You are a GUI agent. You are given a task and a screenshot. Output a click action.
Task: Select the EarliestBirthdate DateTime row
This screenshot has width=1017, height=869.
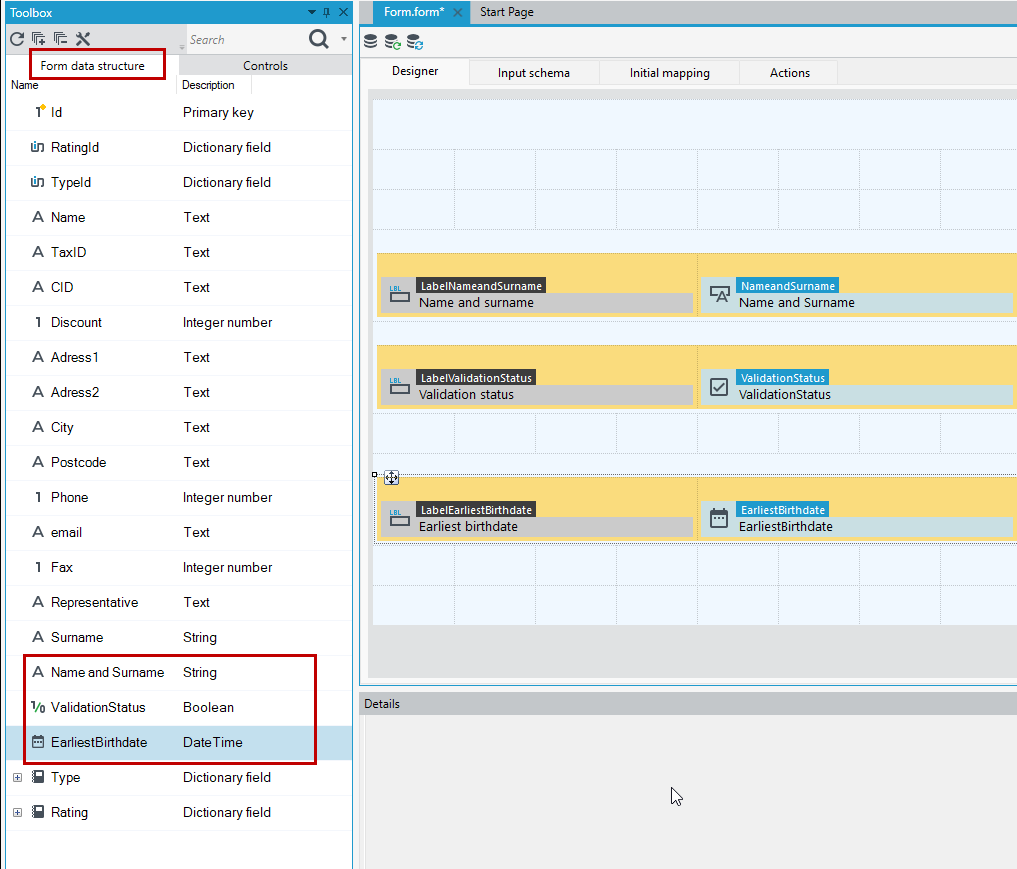point(179,743)
